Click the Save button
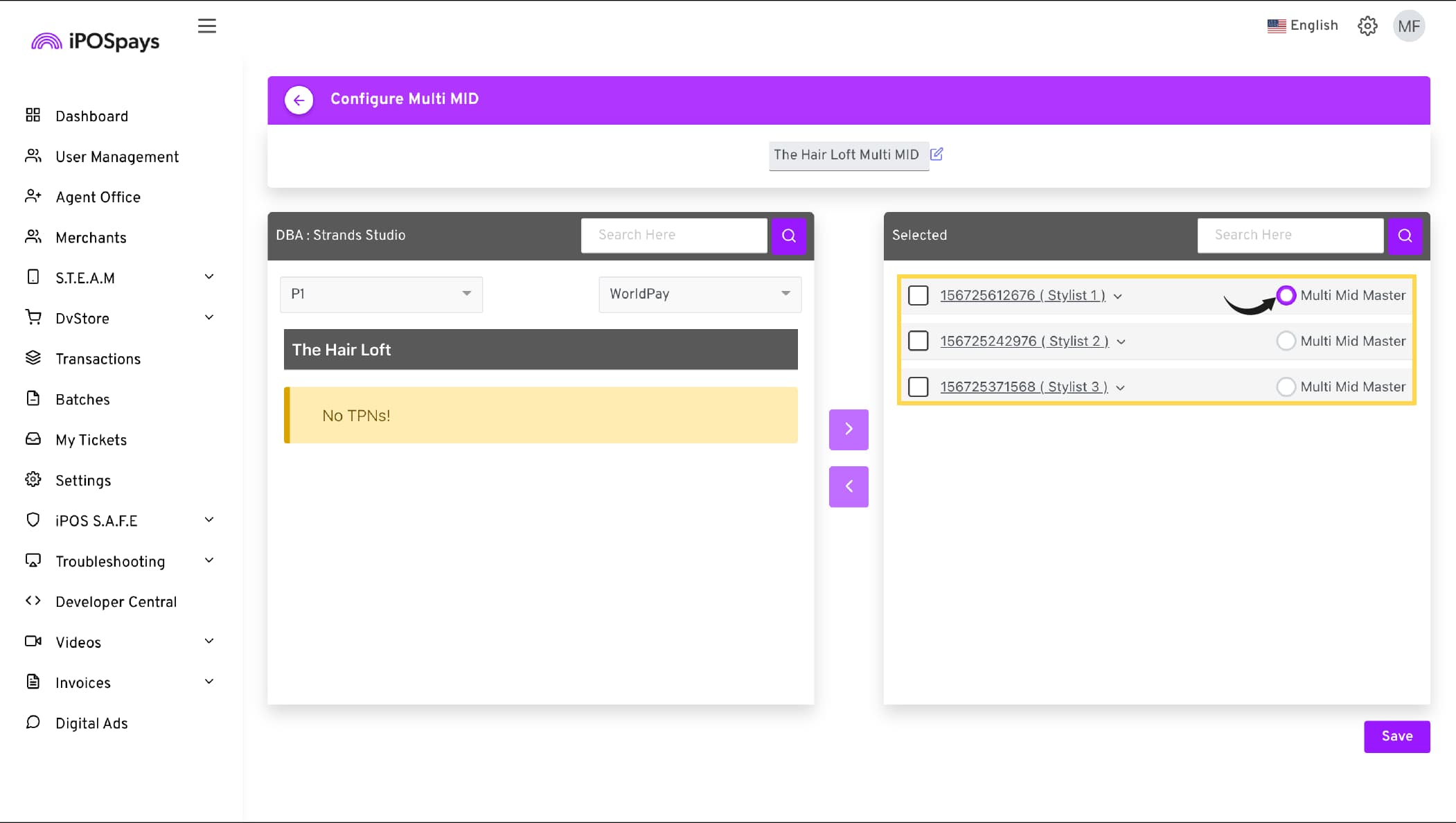The height and width of the screenshot is (823, 1456). (1396, 736)
